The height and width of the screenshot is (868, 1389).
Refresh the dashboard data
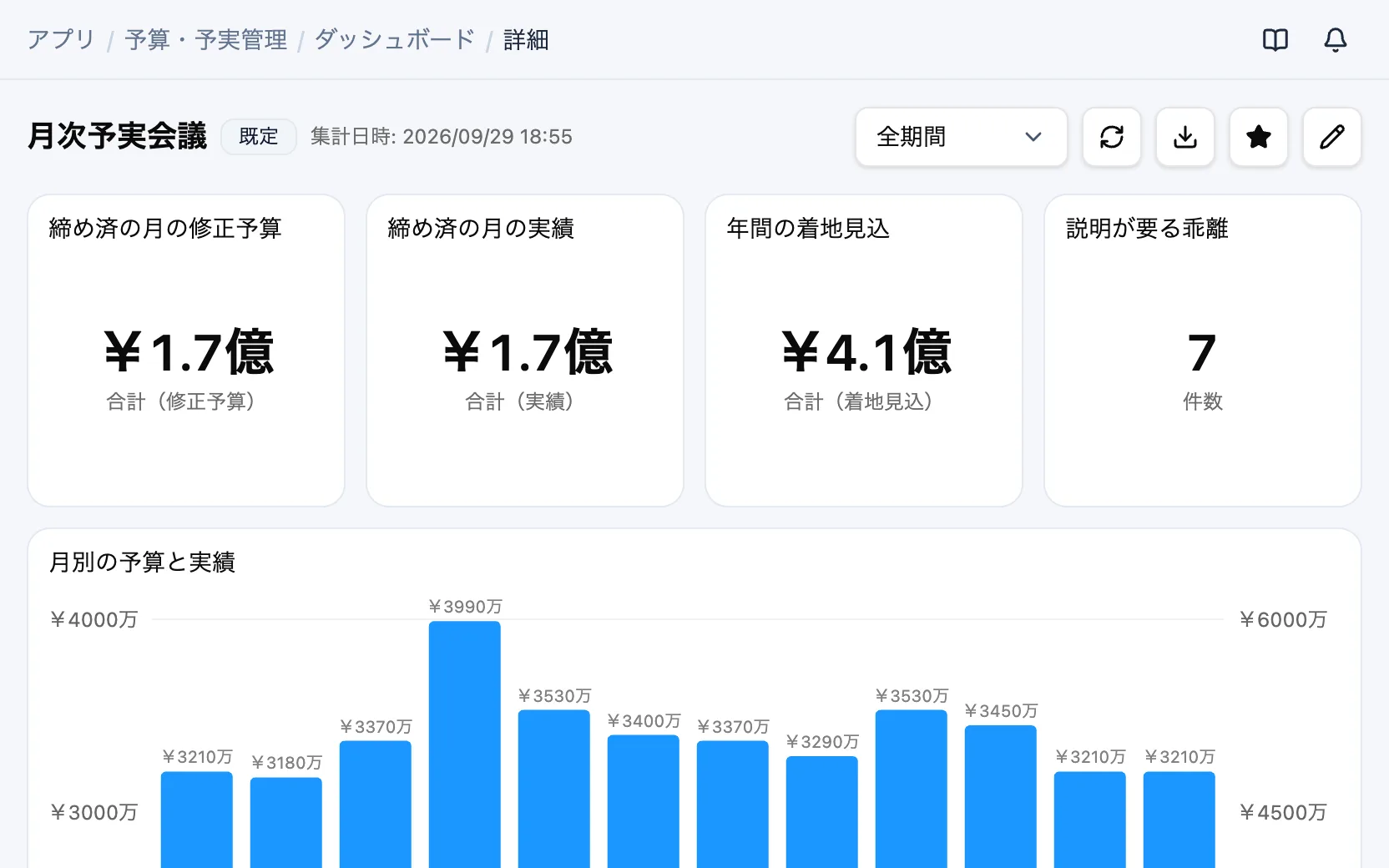coord(1112,137)
